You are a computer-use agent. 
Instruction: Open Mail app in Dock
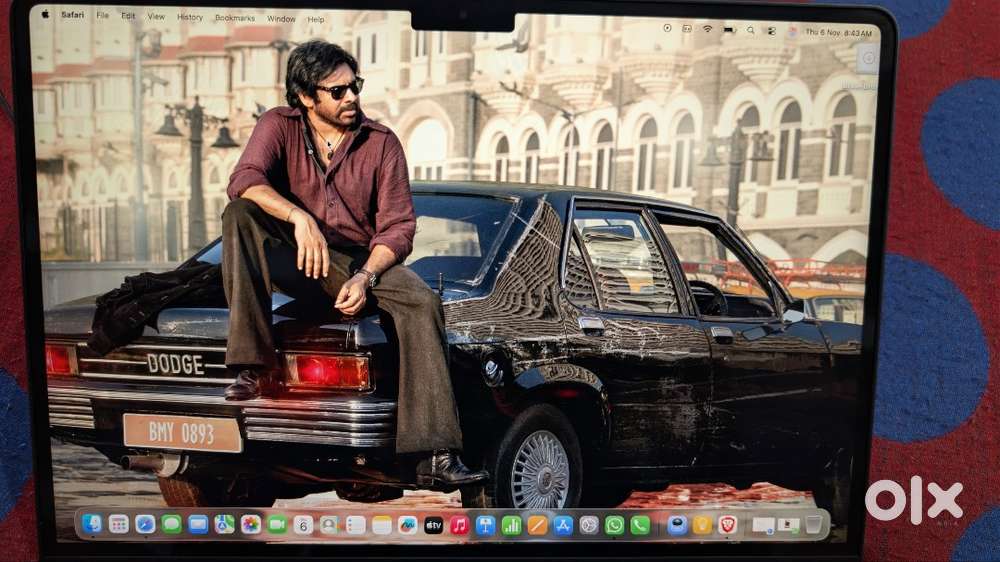click(198, 524)
